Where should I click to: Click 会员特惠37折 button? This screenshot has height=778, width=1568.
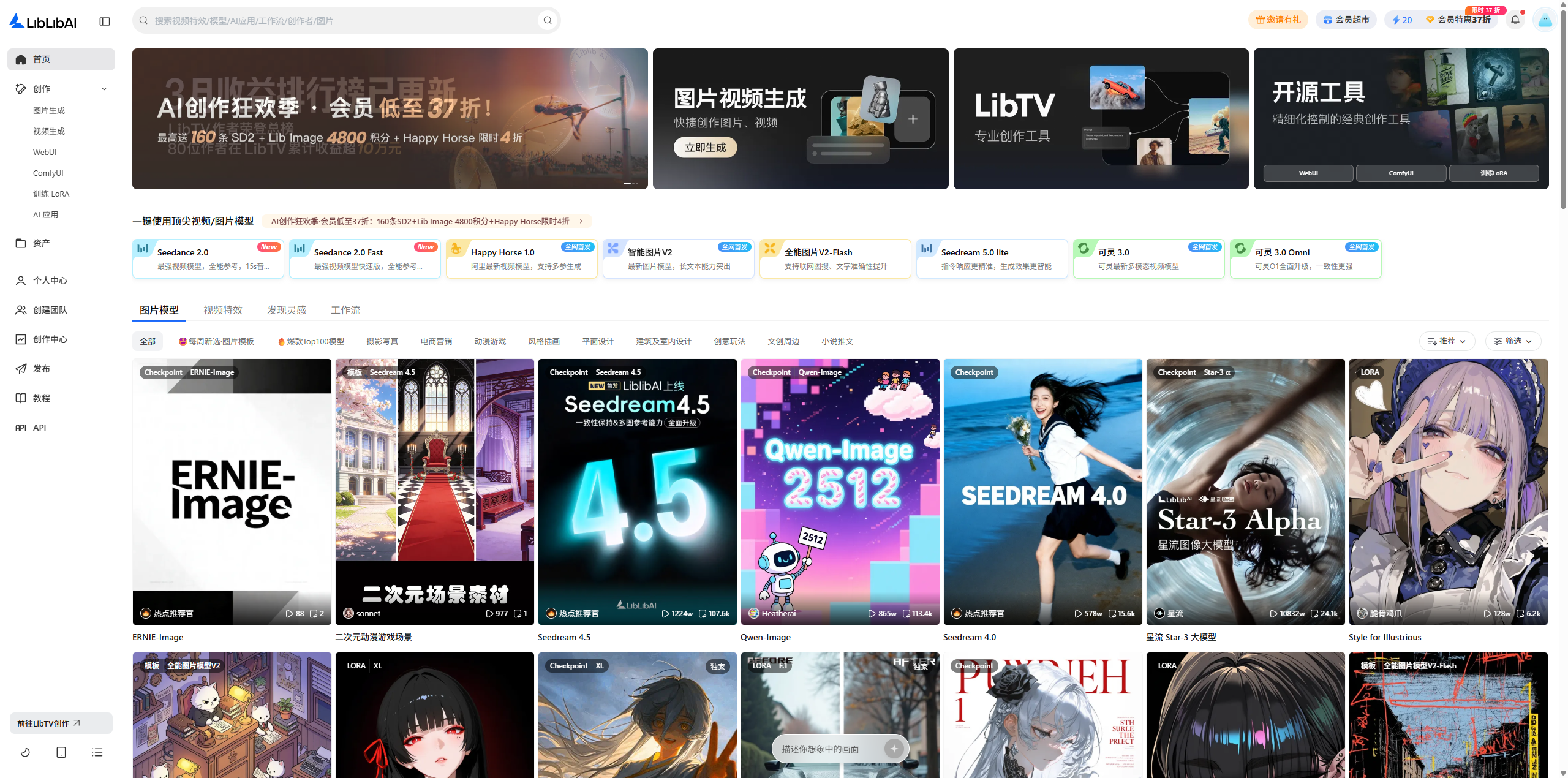point(1459,20)
